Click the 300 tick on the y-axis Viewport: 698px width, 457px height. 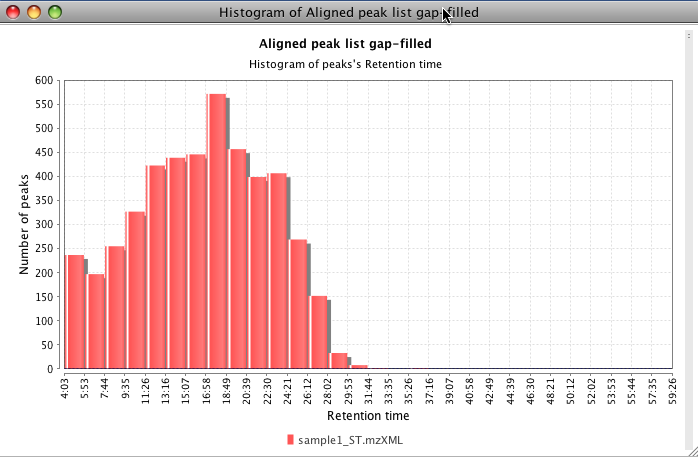click(44, 225)
